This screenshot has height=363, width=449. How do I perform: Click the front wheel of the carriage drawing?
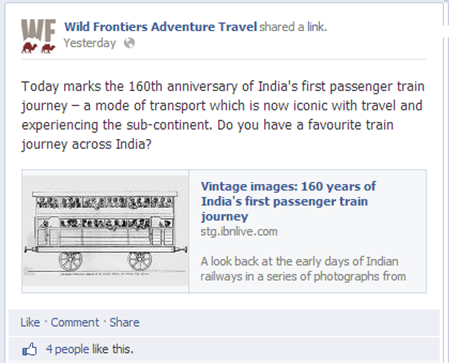[70, 261]
